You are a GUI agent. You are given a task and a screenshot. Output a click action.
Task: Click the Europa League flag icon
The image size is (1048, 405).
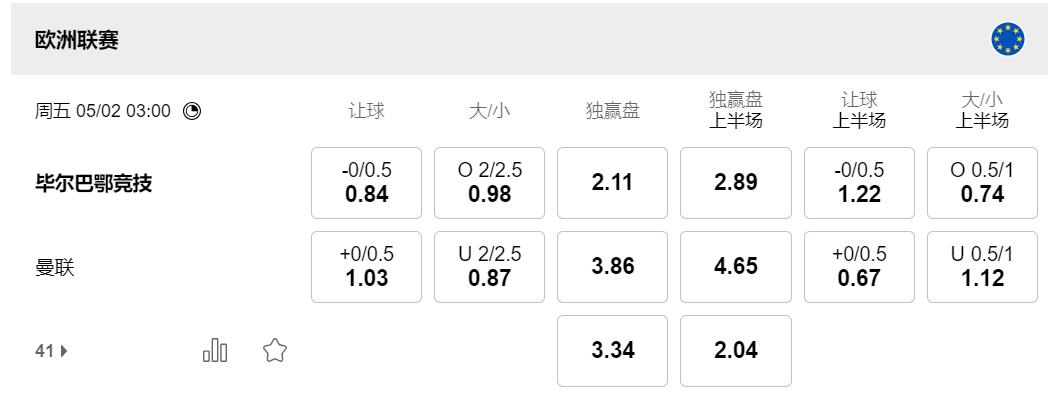click(x=1007, y=40)
